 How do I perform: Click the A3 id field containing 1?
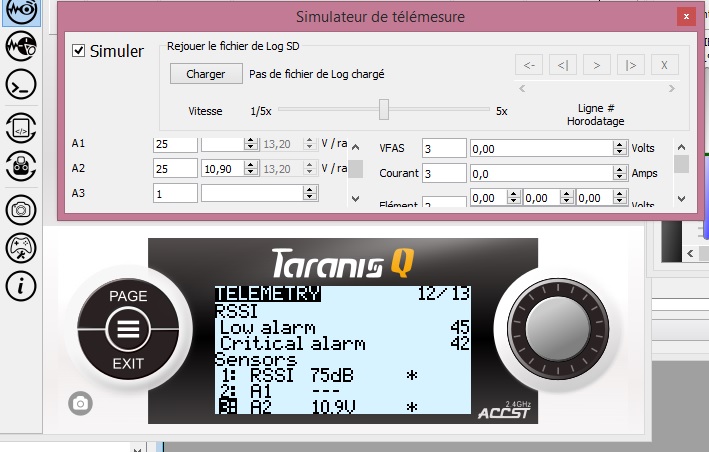tap(175, 193)
